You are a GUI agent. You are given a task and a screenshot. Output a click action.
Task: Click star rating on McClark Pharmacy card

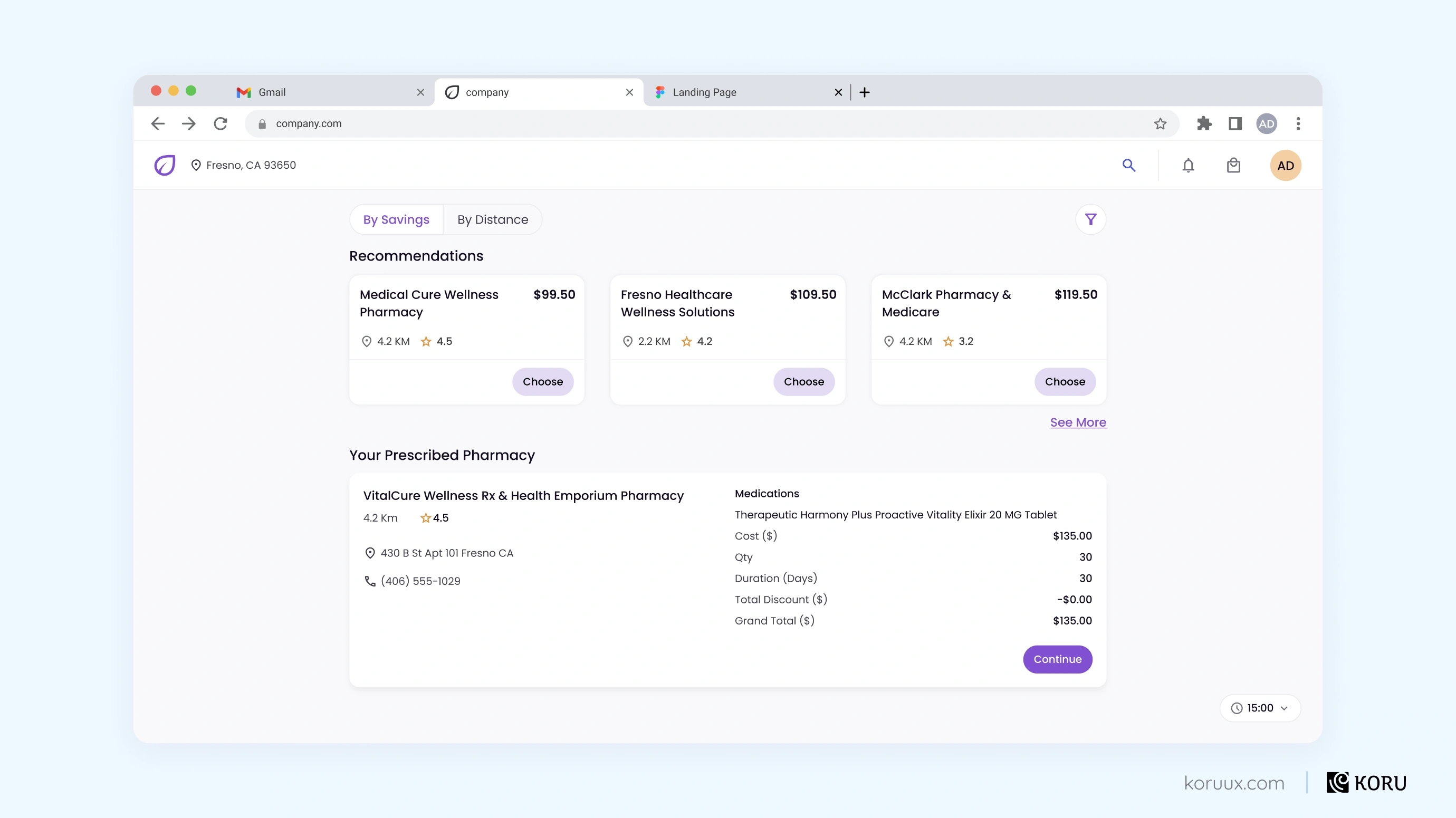(x=957, y=341)
